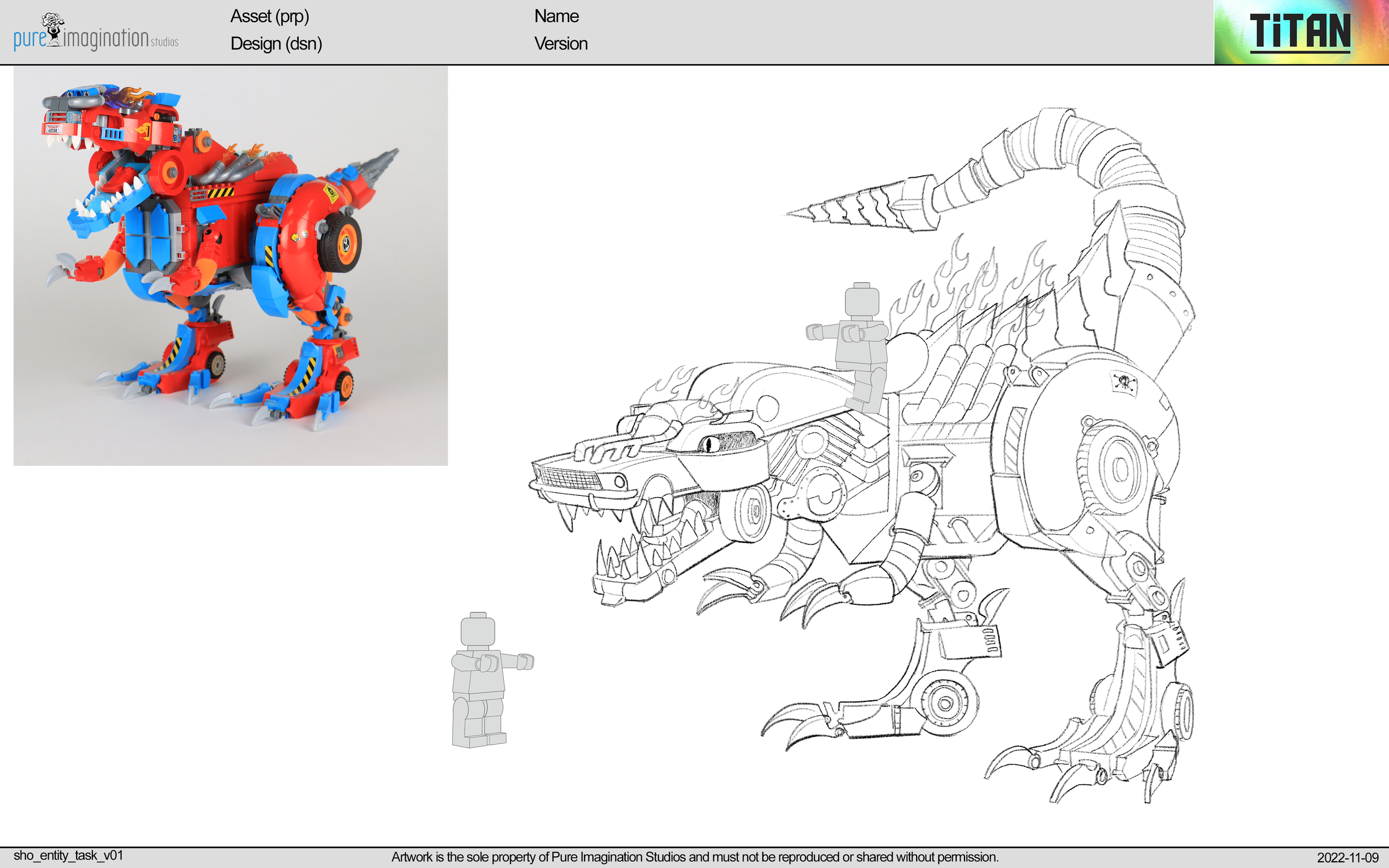Click the Name field in the header
Viewport: 1389px width, 868px height.
(556, 16)
